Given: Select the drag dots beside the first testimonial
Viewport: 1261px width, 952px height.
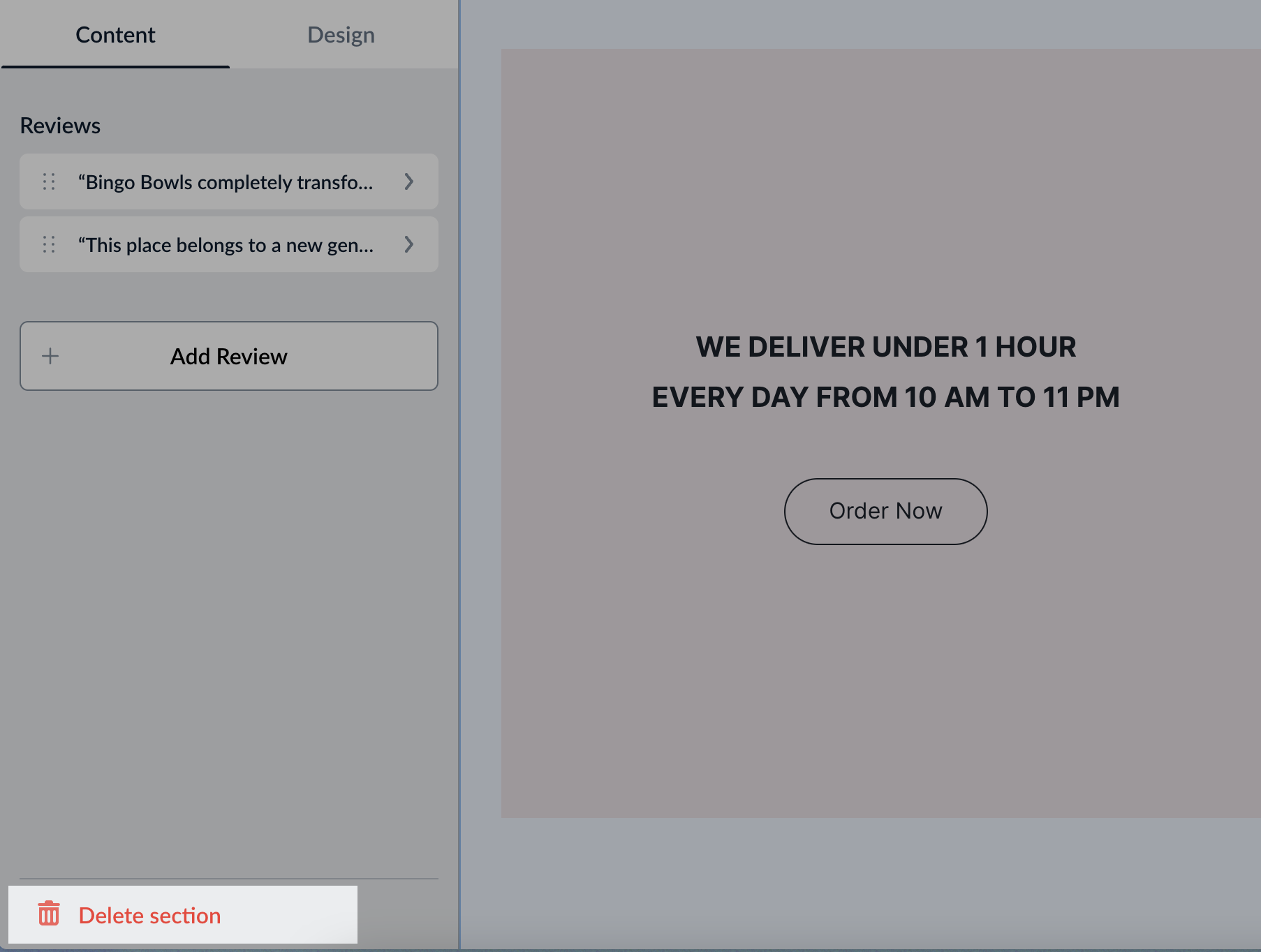Looking at the screenshot, I should (x=48, y=182).
